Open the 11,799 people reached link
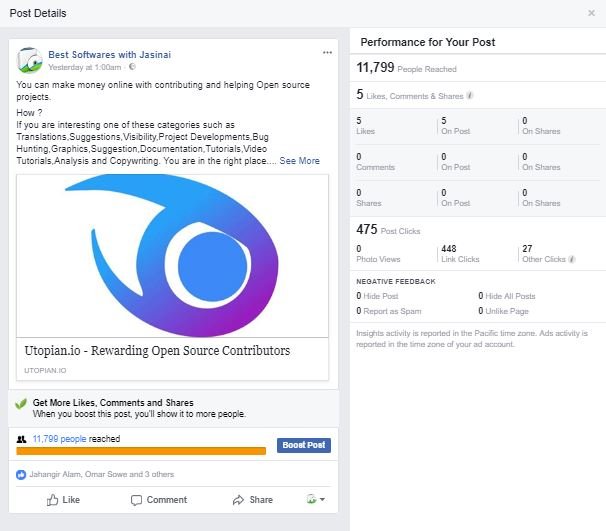This screenshot has width=606, height=531. (x=60, y=439)
